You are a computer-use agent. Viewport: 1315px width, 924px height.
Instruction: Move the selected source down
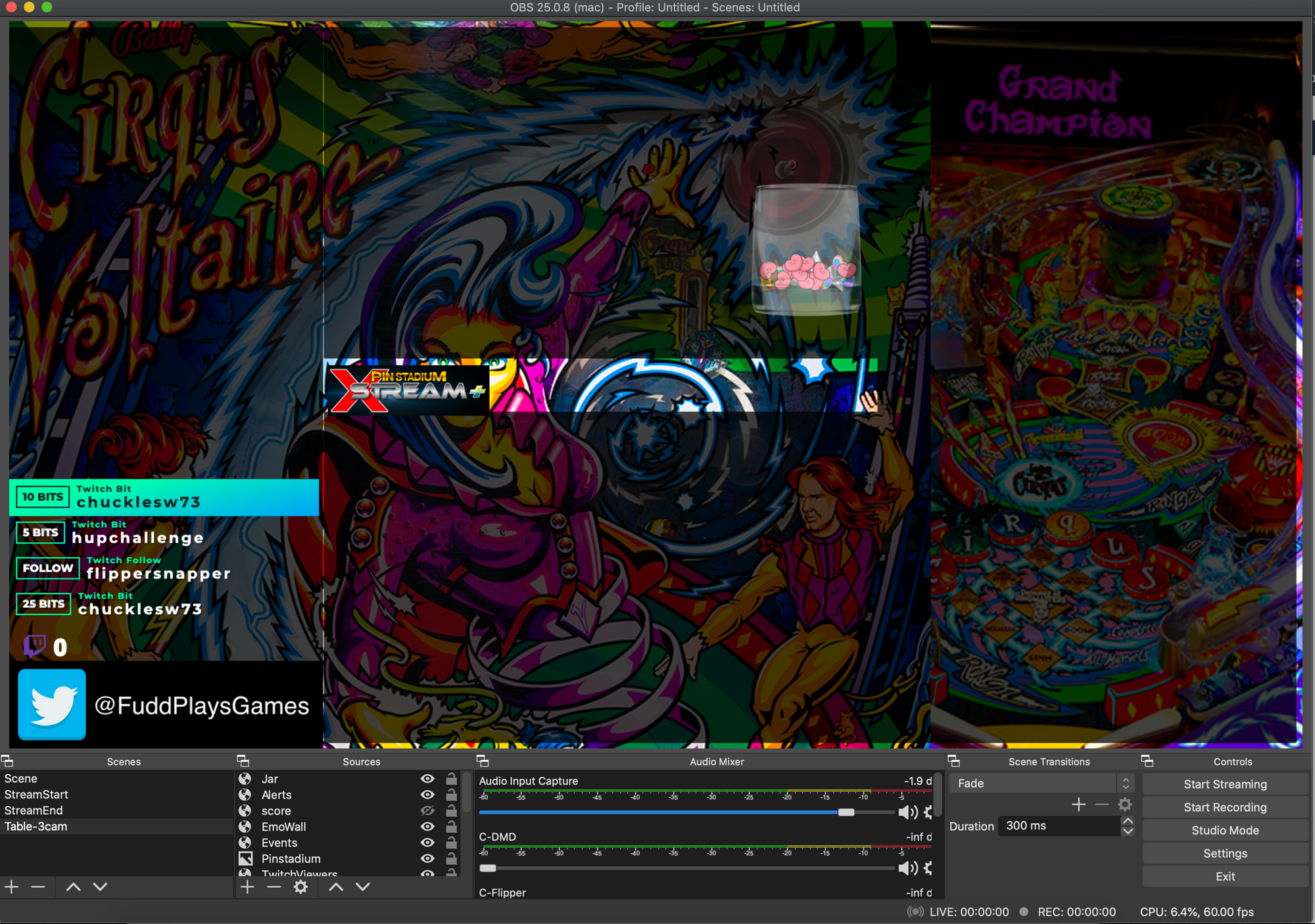click(363, 887)
